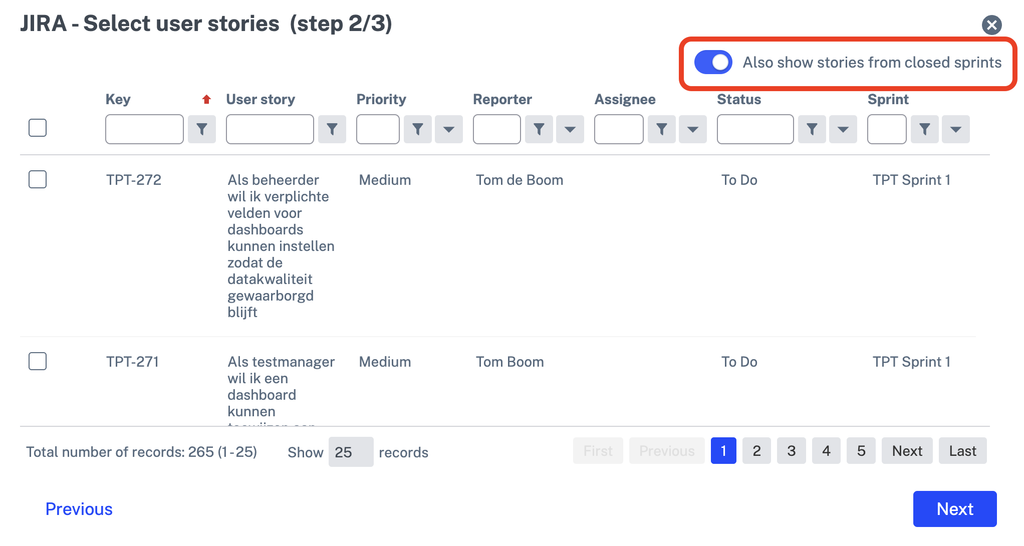This screenshot has height=546, width=1024.
Task: Click the blue Next step button
Action: [955, 509]
